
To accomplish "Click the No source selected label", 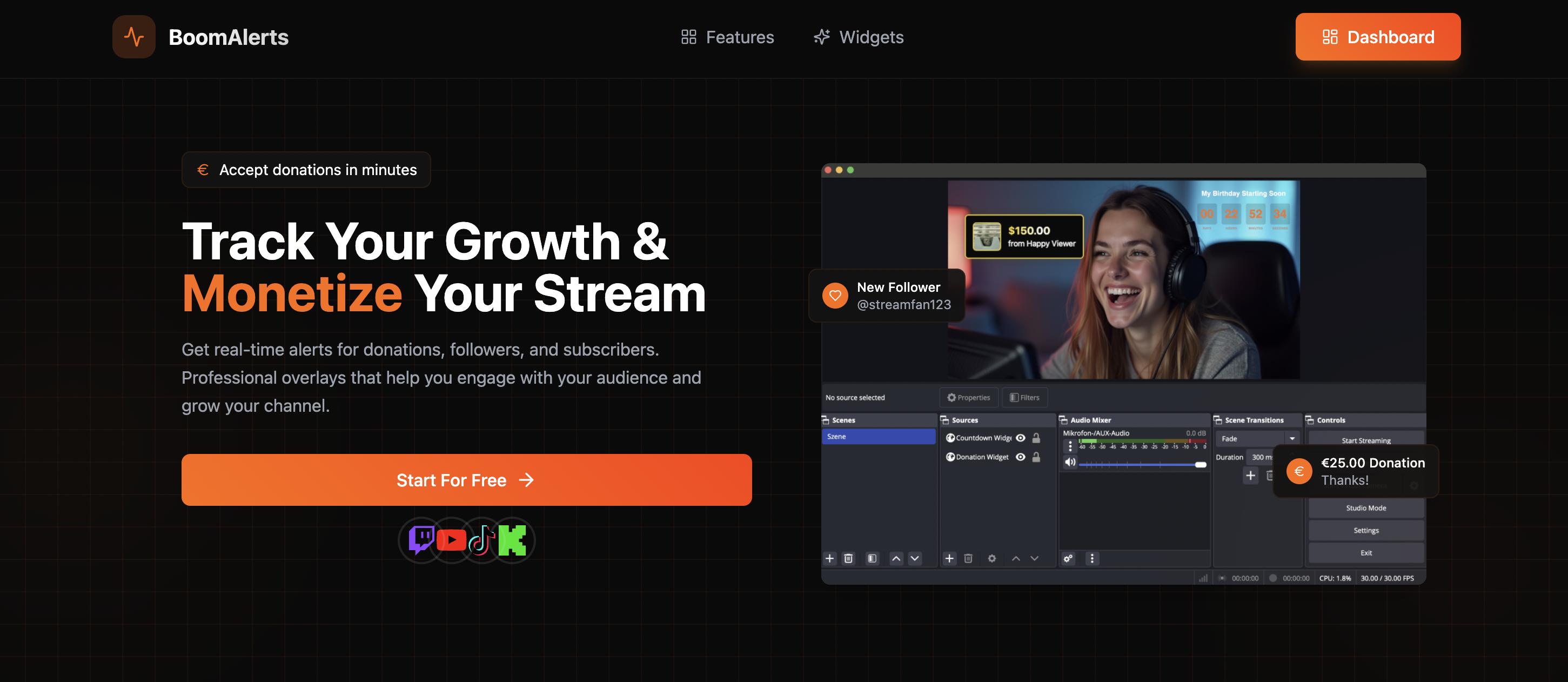I will [855, 398].
